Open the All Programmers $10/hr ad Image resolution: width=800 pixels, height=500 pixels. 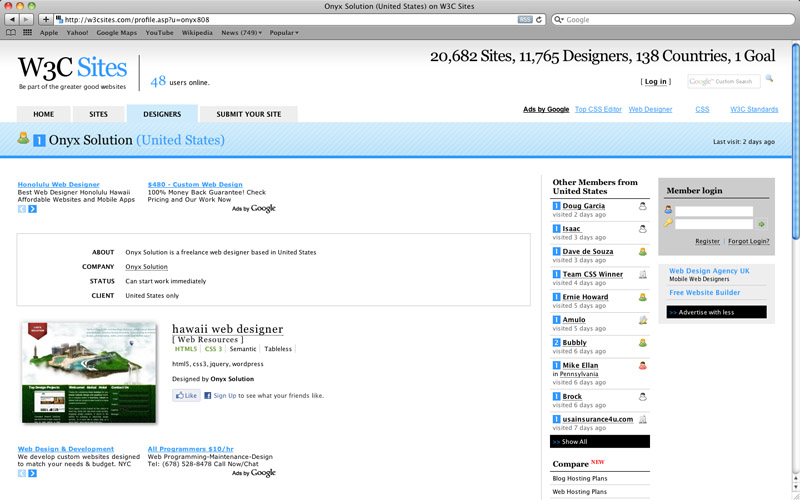[190, 449]
